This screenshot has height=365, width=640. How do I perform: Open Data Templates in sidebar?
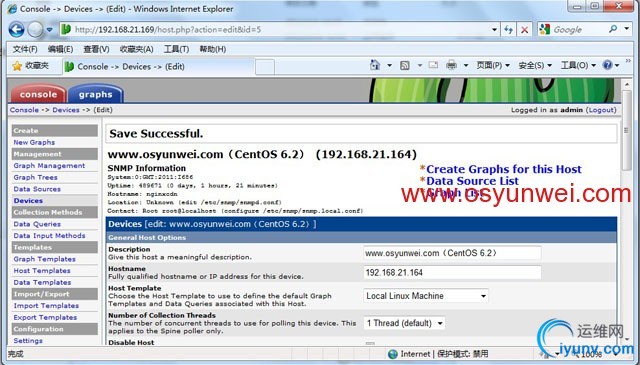42,283
